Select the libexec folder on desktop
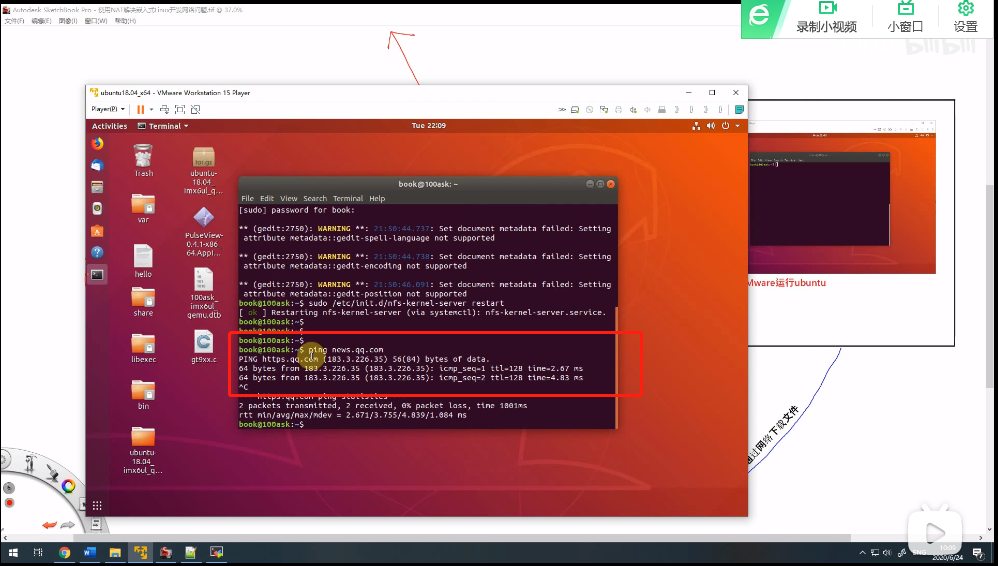Viewport: 998px width, 566px height. 143,348
